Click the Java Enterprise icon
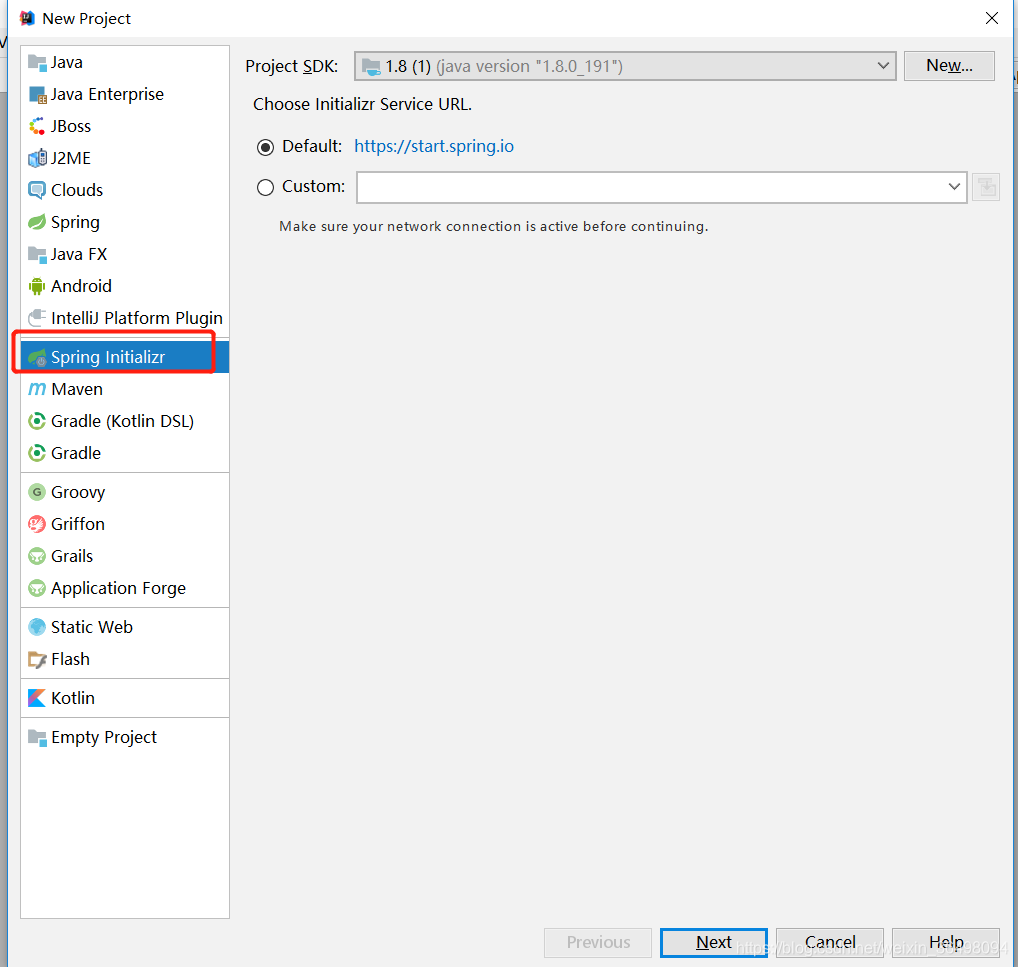Screen dimensions: 1018x967 pos(37,95)
